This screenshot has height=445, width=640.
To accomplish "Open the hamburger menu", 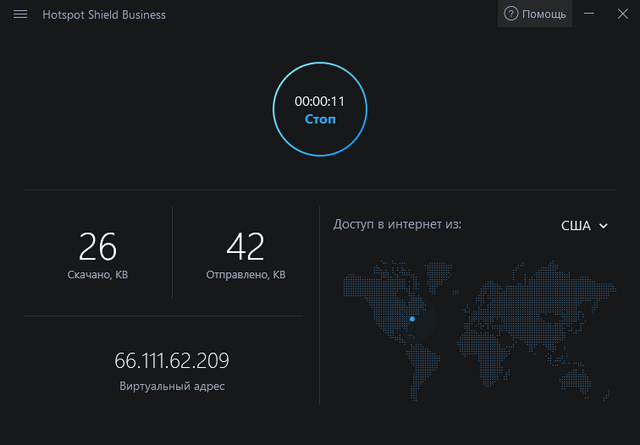I will (x=20, y=15).
